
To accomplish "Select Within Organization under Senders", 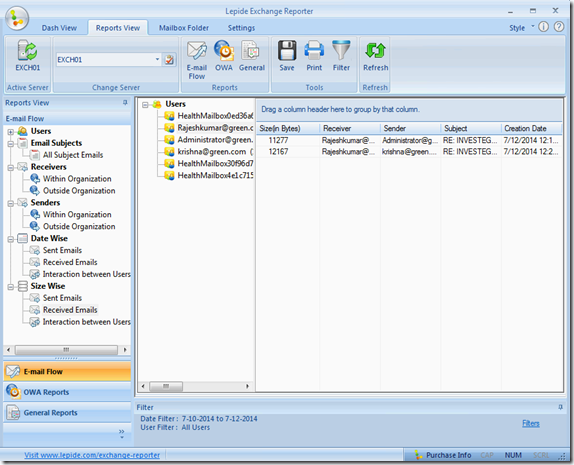I will coord(77,215).
